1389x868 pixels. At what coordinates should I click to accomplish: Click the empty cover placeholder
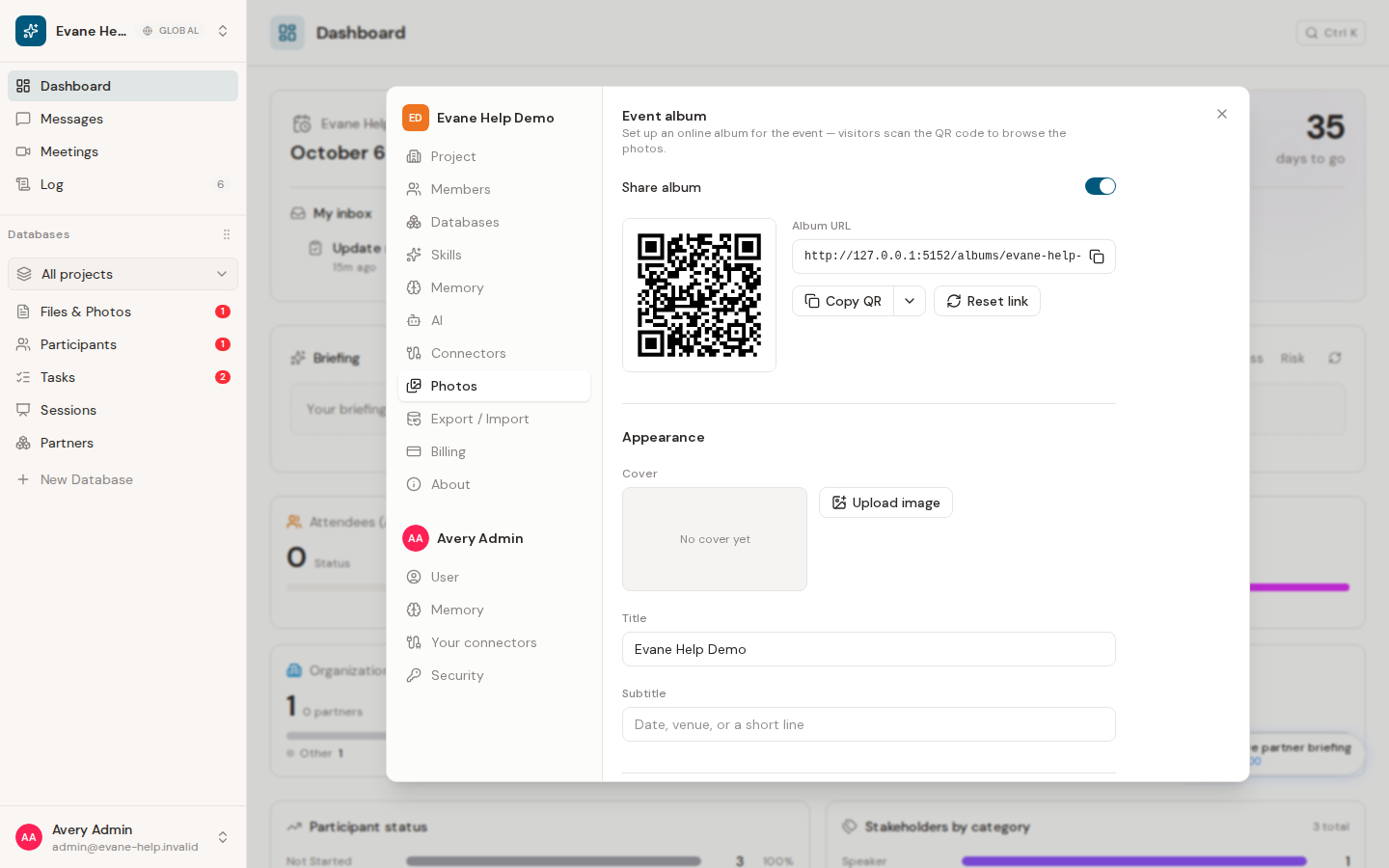pos(715,539)
